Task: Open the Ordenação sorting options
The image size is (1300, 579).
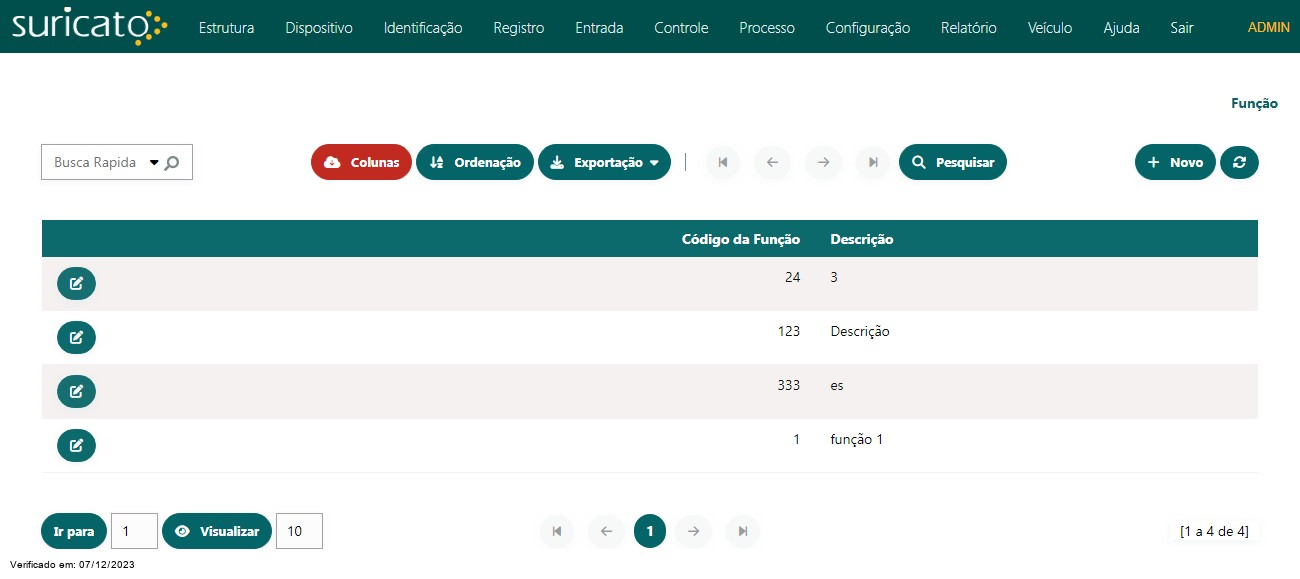Action: pyautogui.click(x=475, y=162)
